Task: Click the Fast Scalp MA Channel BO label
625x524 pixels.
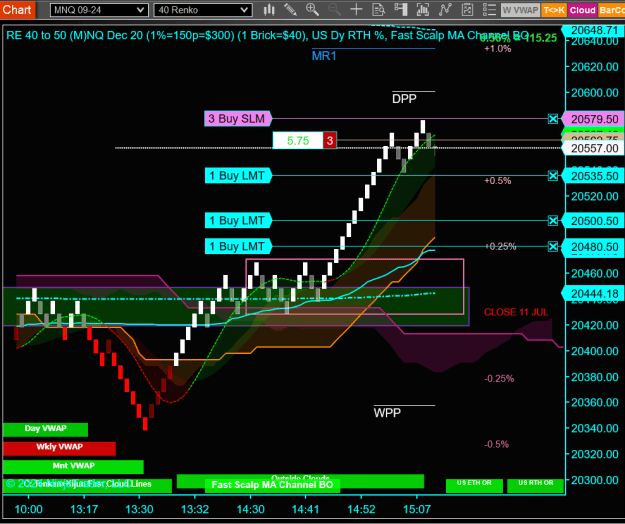Action: pyautogui.click(x=272, y=485)
